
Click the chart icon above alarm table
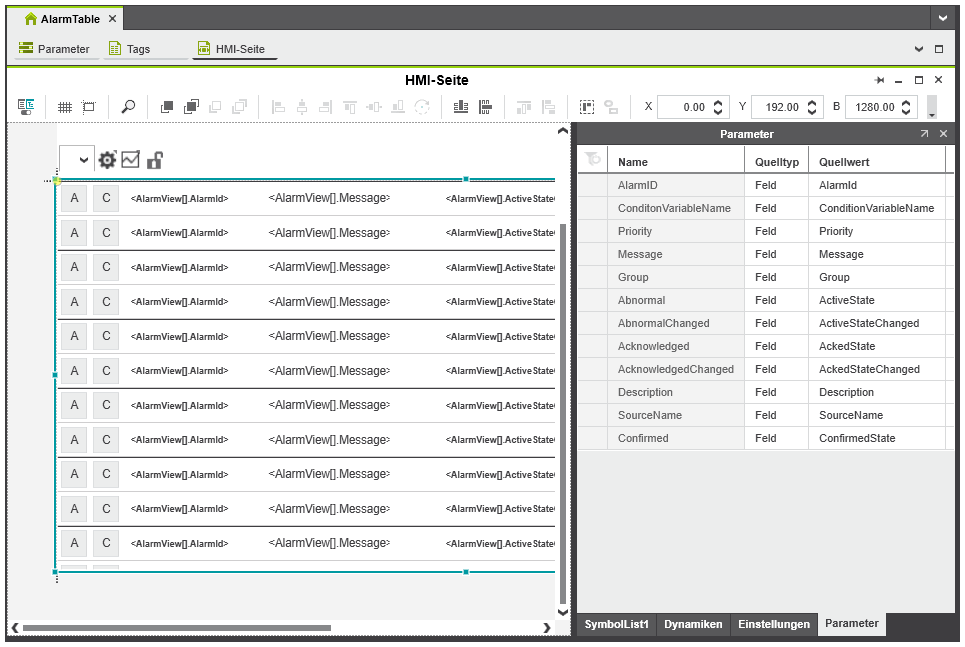pos(131,160)
